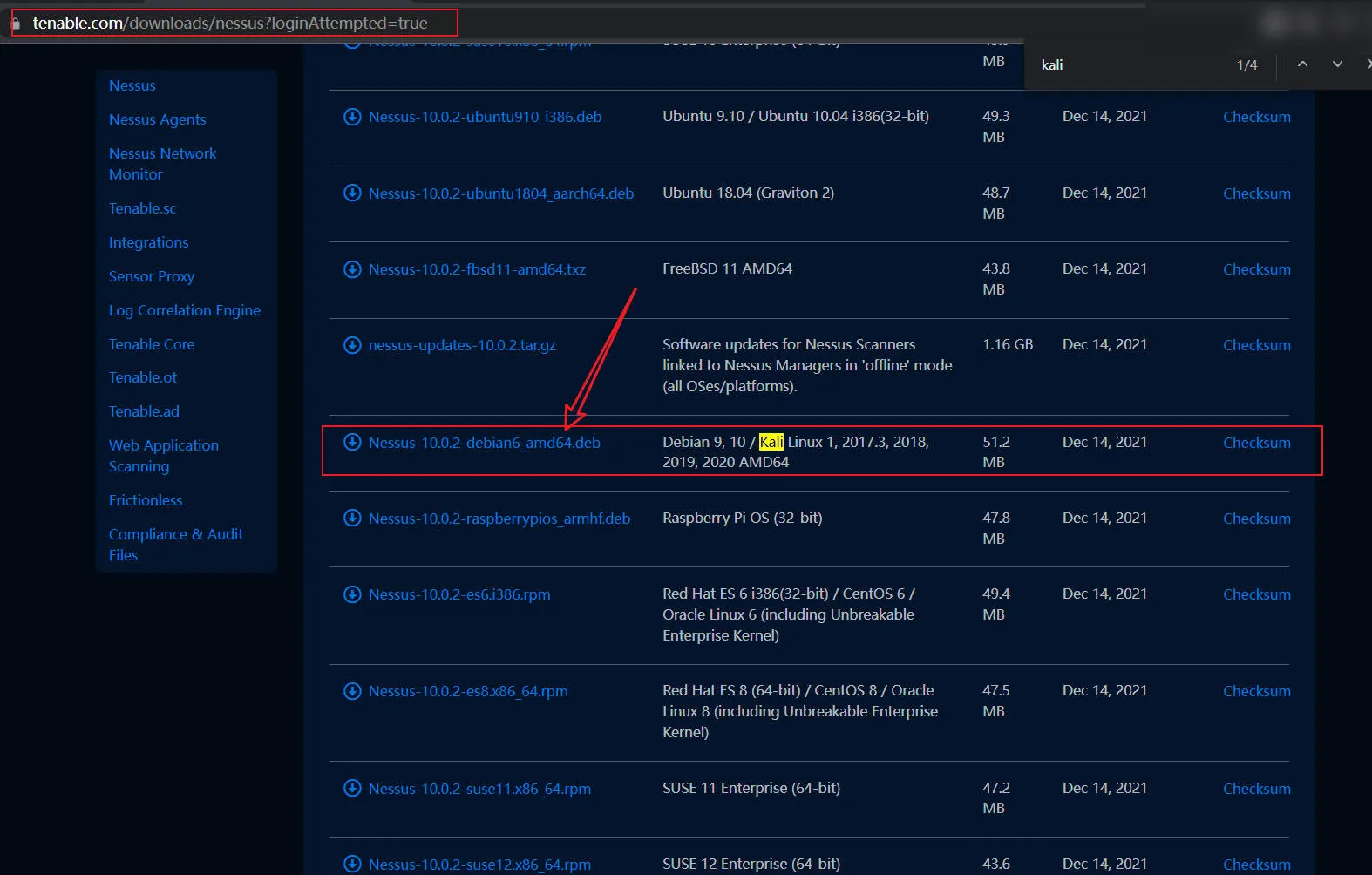Viewport: 1372px width, 875px height.
Task: Click download icon for fbsd11-amd64.txz
Action: coord(352,269)
